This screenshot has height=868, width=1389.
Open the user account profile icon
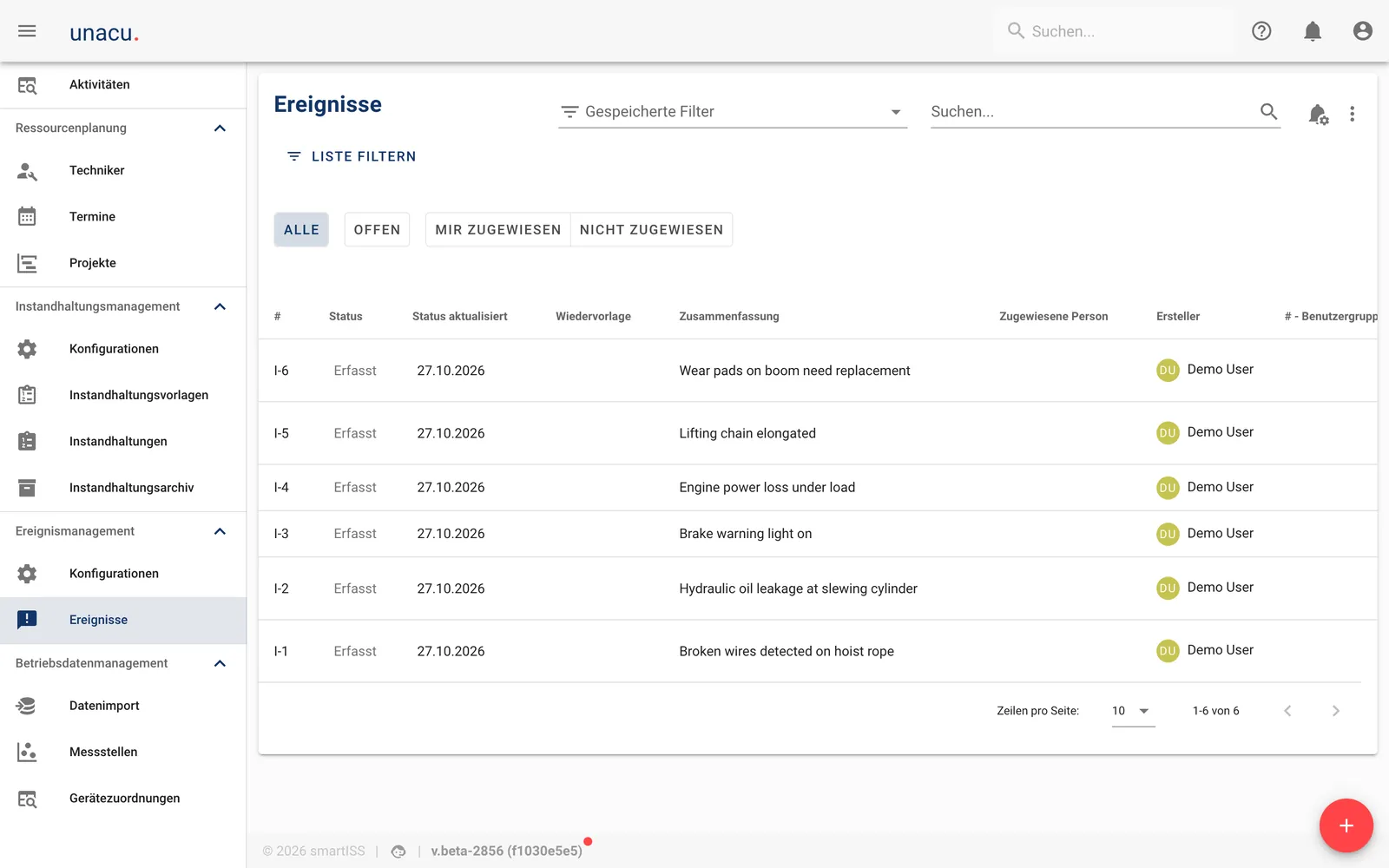pyautogui.click(x=1363, y=31)
